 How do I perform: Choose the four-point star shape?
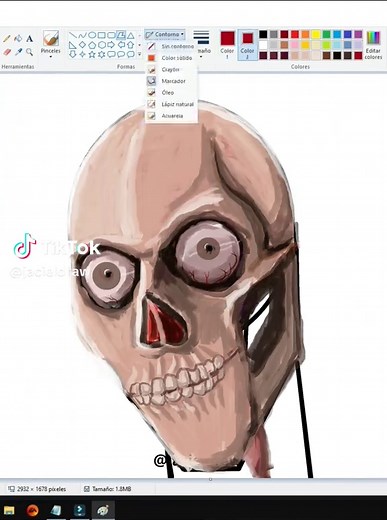(x=82, y=54)
